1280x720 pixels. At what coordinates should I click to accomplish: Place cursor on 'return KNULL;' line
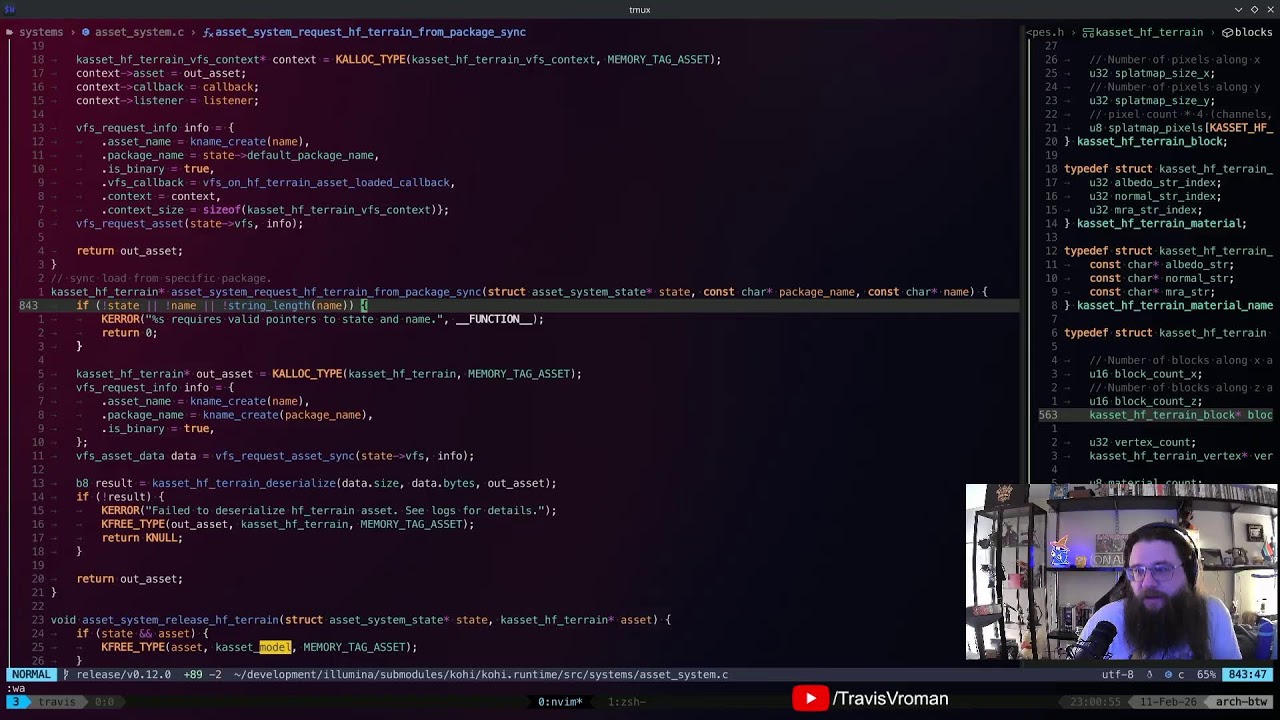[x=142, y=538]
